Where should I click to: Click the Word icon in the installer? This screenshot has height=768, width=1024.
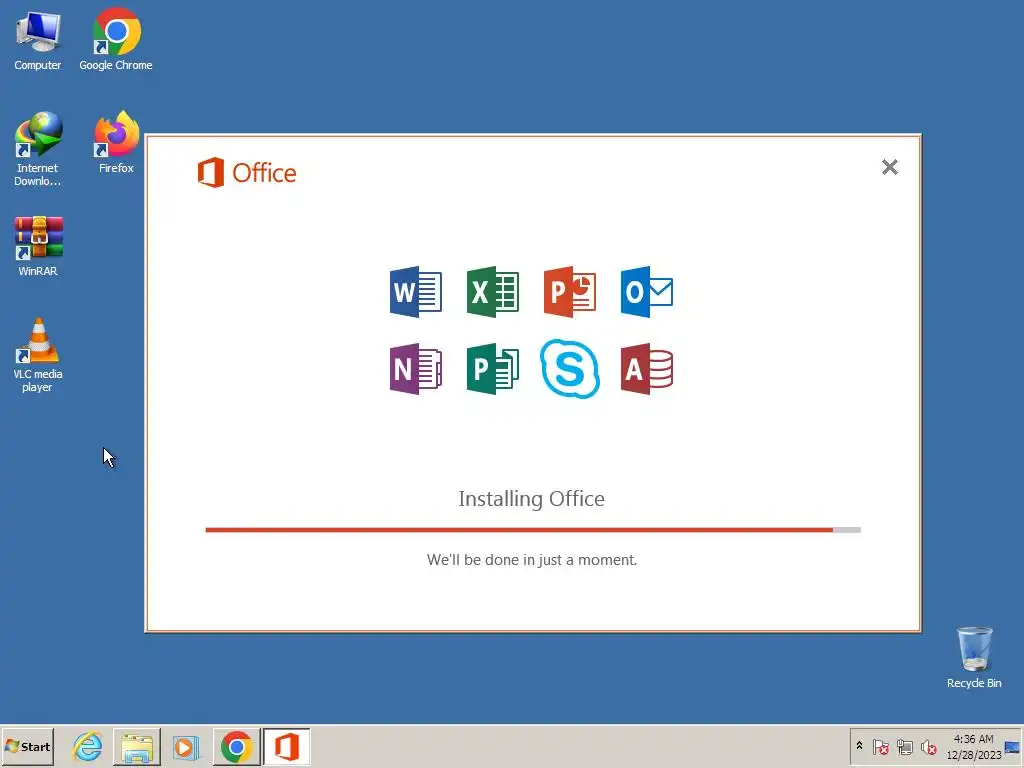point(415,292)
